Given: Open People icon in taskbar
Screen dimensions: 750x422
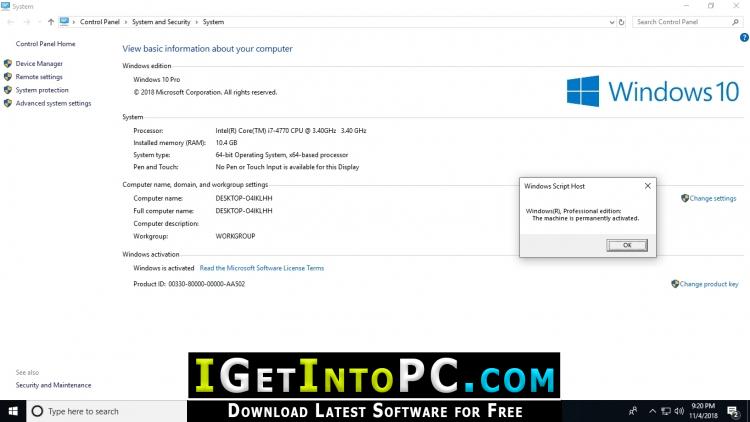Looking at the screenshot, I should pyautogui.click(x=633, y=411).
